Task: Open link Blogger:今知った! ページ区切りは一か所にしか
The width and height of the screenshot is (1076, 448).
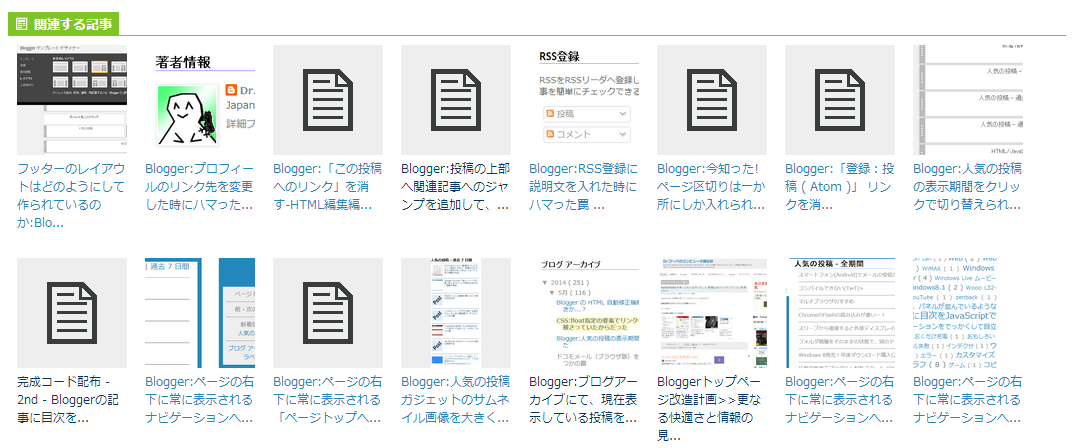Action: pos(712,187)
